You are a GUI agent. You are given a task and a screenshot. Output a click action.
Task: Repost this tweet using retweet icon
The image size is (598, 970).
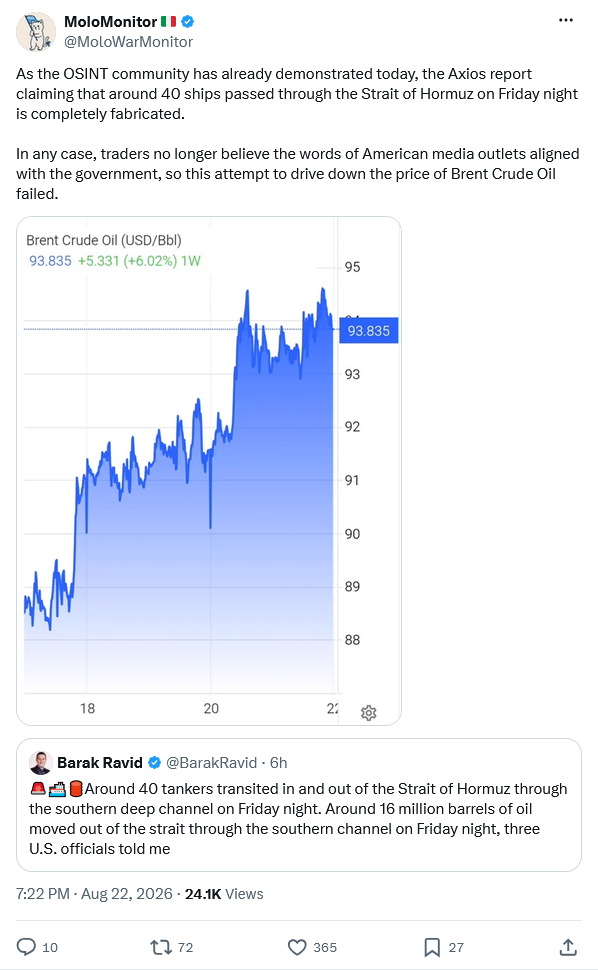coord(160,946)
